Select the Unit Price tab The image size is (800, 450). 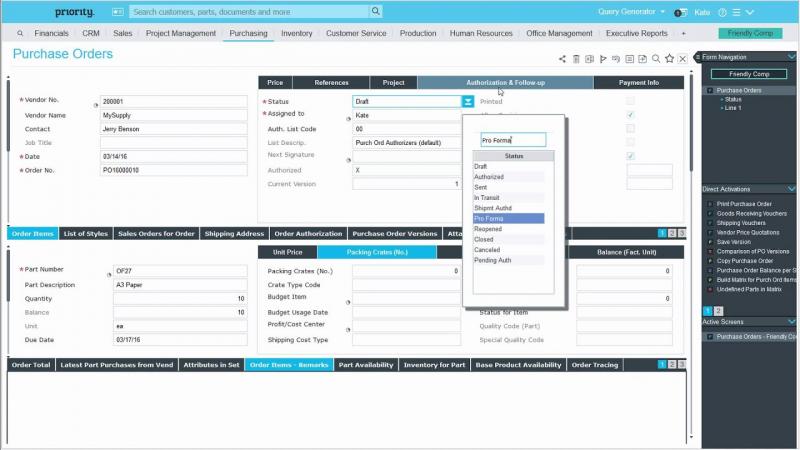(287, 252)
